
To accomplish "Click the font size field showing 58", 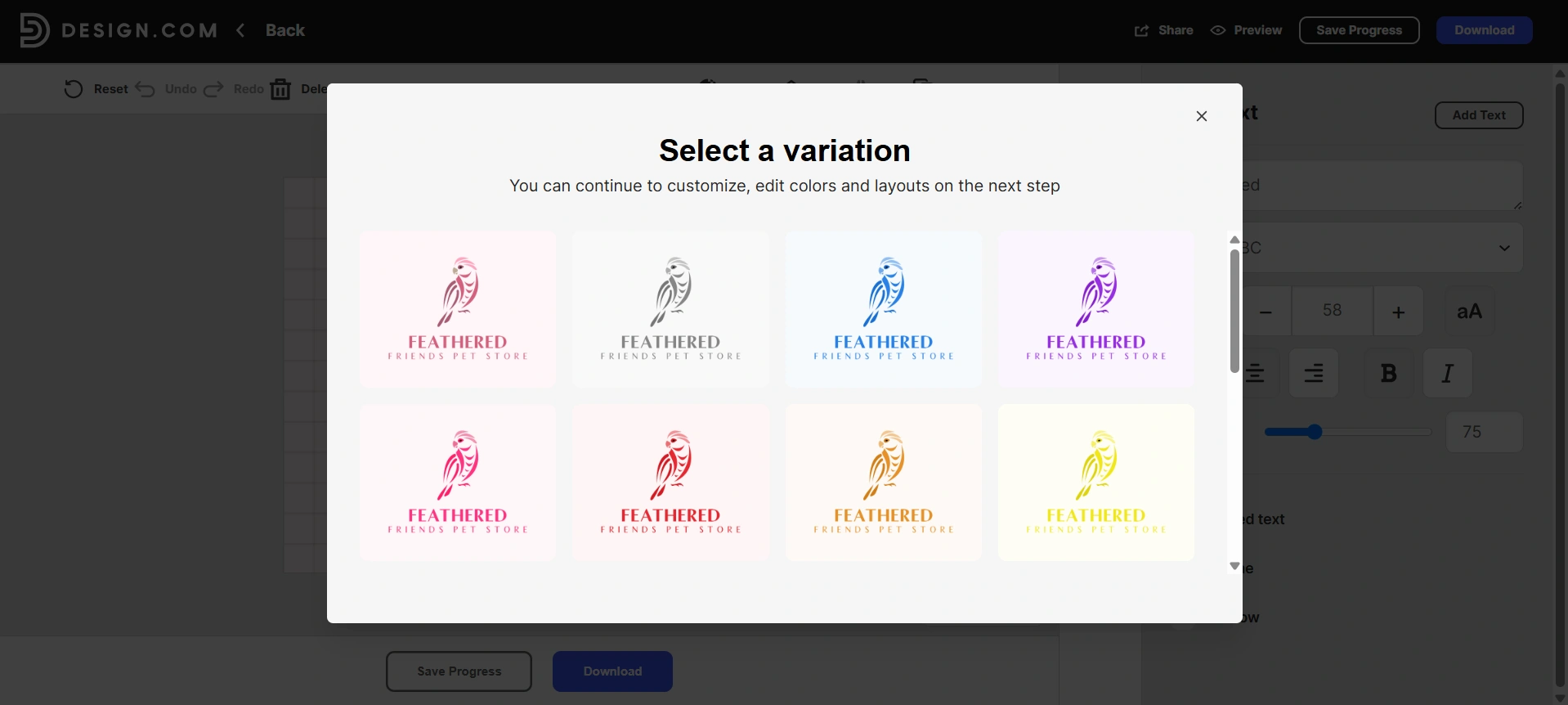I will point(1333,311).
